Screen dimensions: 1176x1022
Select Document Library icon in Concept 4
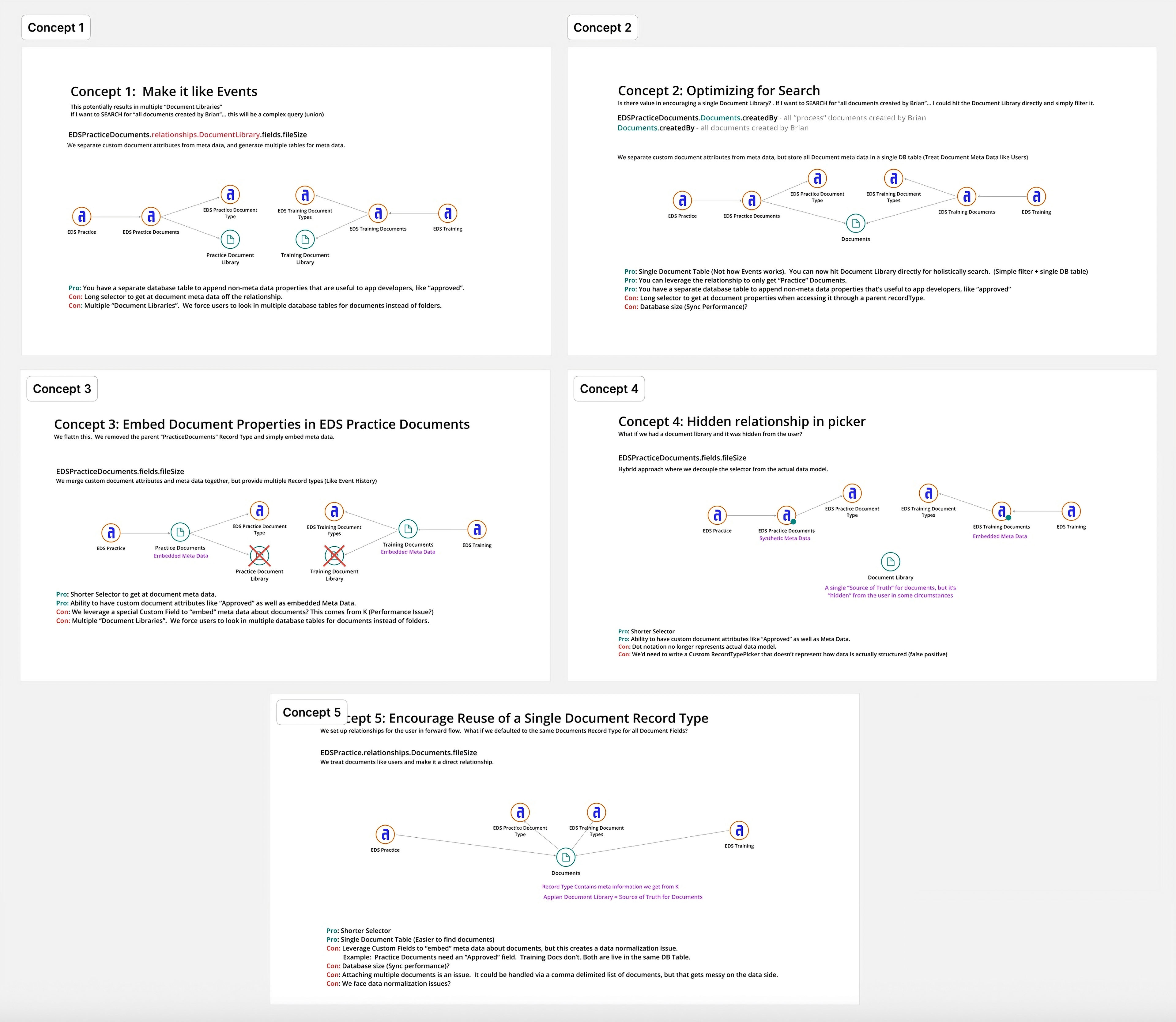890,562
